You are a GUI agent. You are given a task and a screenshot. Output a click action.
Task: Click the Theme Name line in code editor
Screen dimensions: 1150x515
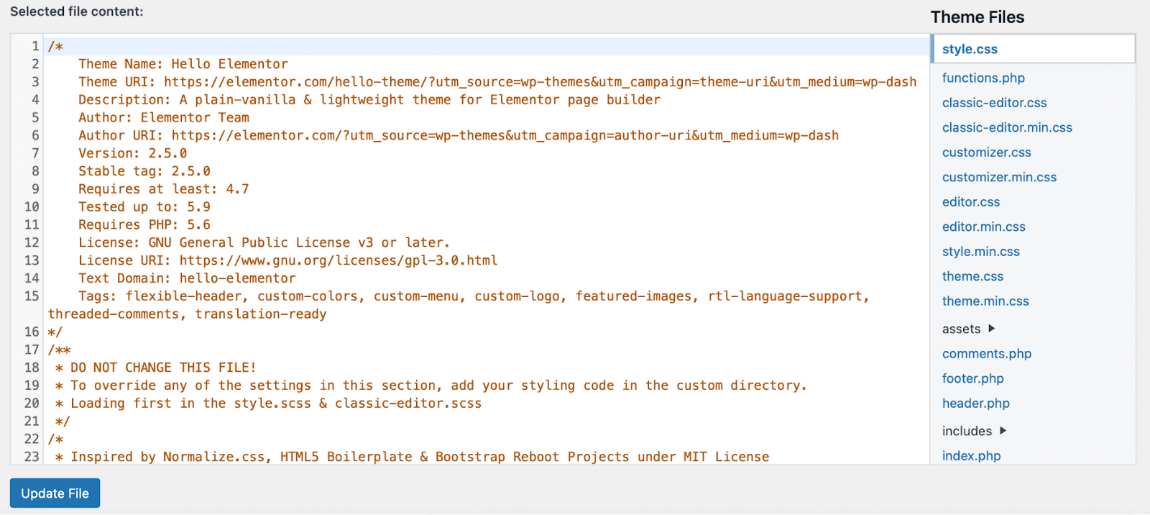(183, 64)
